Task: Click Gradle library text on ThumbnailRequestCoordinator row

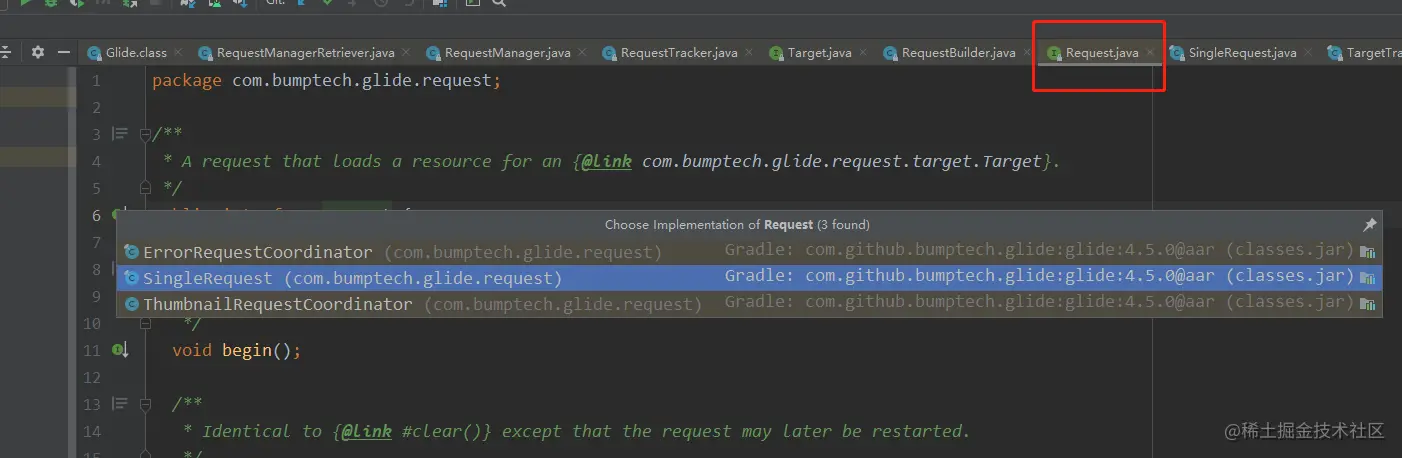Action: [1039, 304]
